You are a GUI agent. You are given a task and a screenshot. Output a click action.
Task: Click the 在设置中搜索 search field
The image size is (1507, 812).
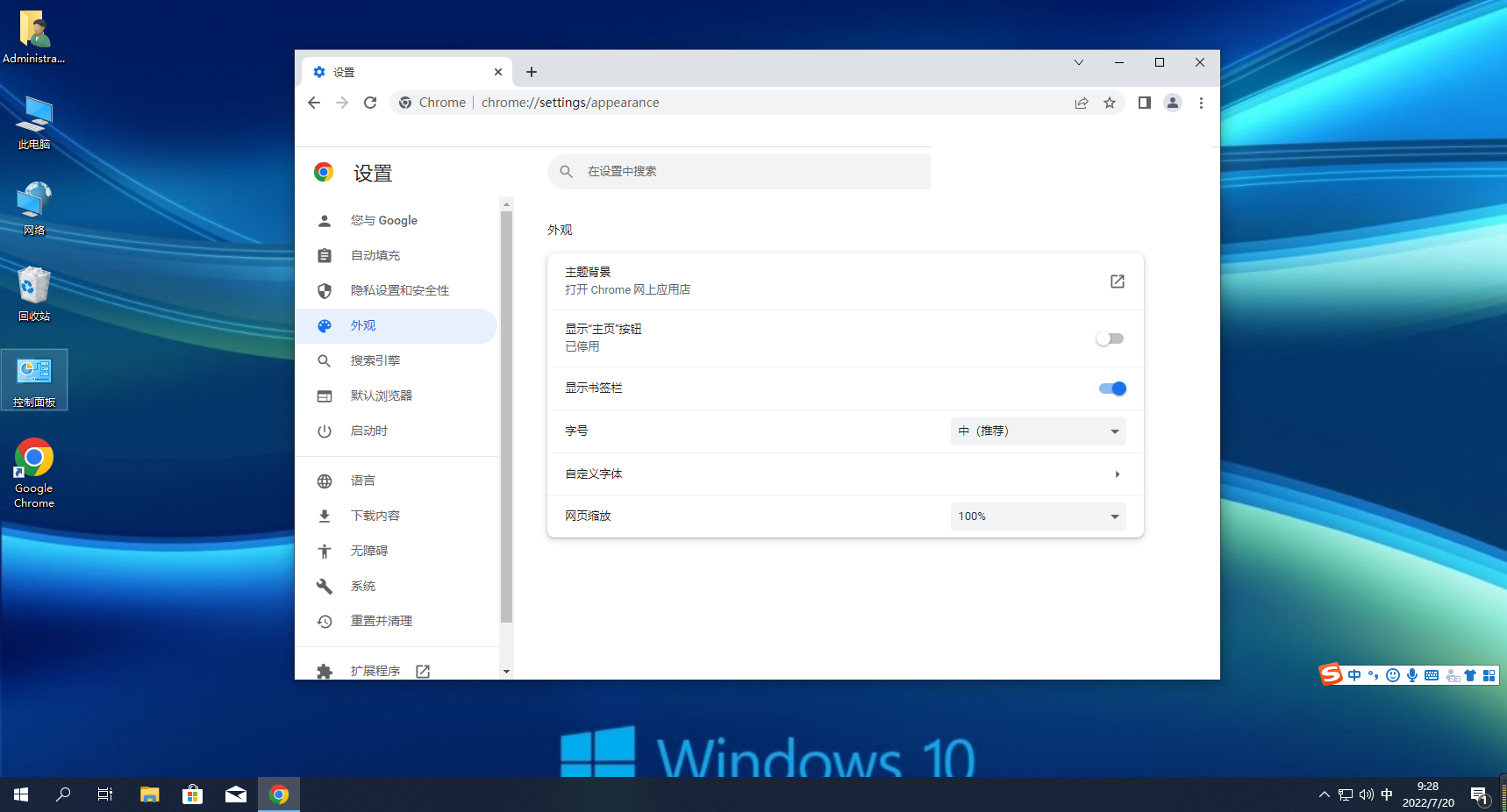point(746,172)
